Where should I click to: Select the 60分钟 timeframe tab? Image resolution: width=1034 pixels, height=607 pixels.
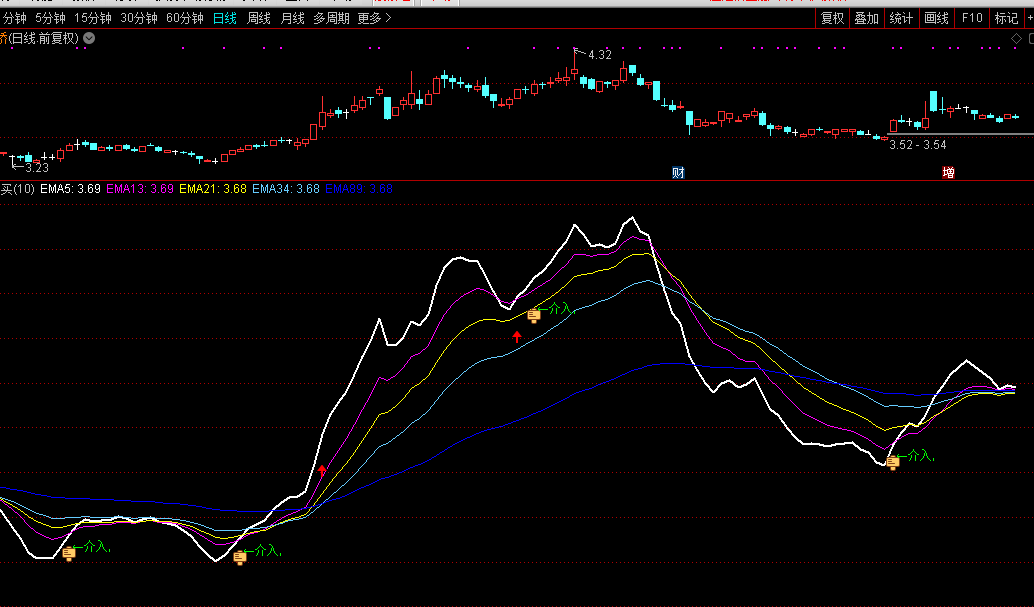coord(184,18)
